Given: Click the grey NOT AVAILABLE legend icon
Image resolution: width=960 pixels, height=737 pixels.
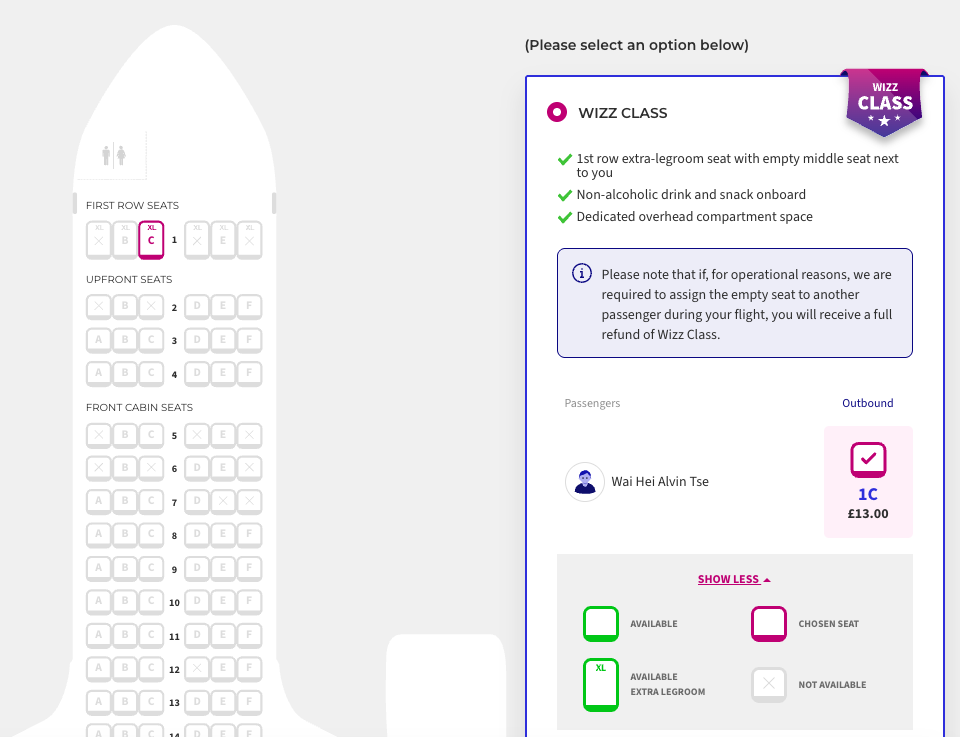Looking at the screenshot, I should tap(768, 684).
